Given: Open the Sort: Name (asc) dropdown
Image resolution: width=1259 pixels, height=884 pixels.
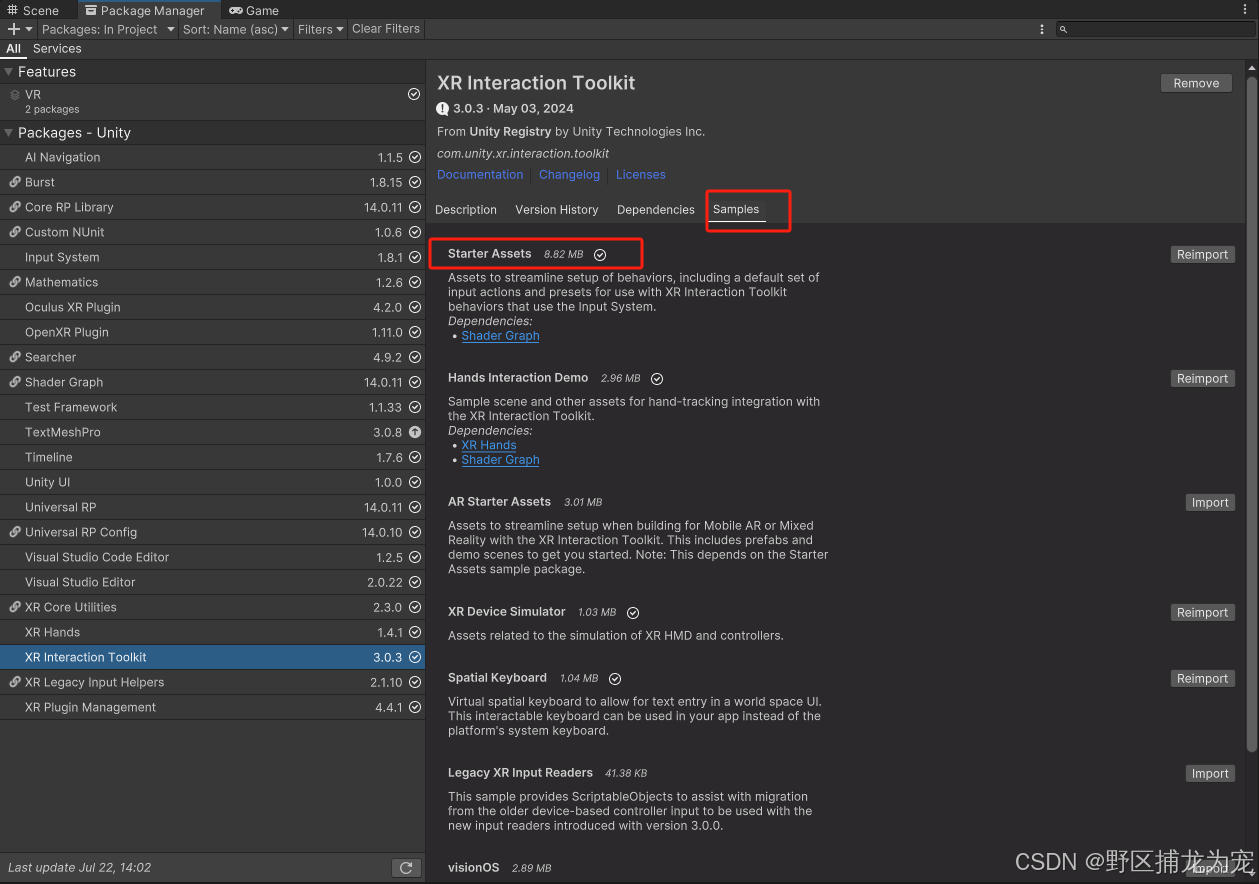Looking at the screenshot, I should 236,29.
